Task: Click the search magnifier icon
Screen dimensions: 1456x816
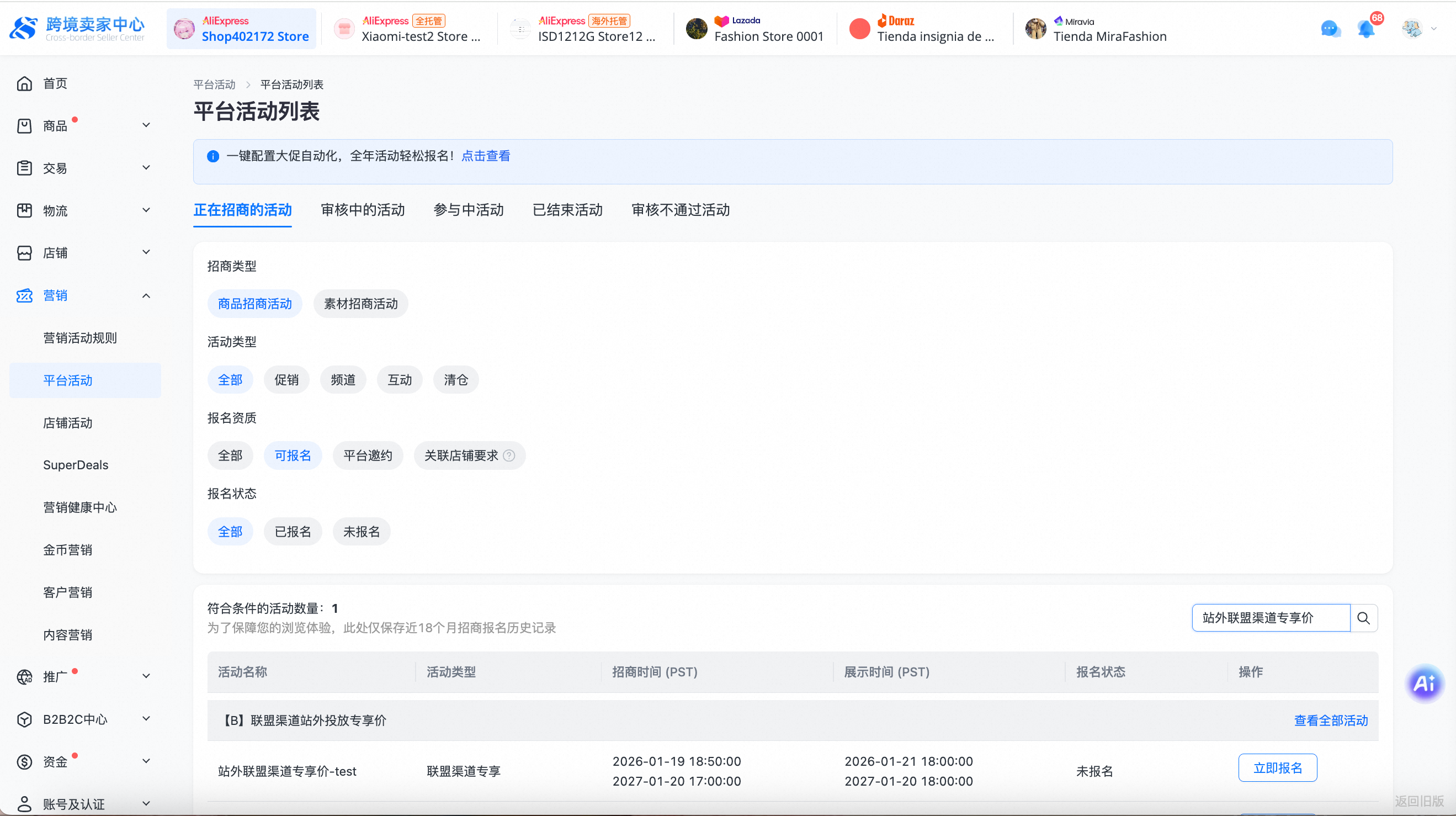Action: point(1363,618)
